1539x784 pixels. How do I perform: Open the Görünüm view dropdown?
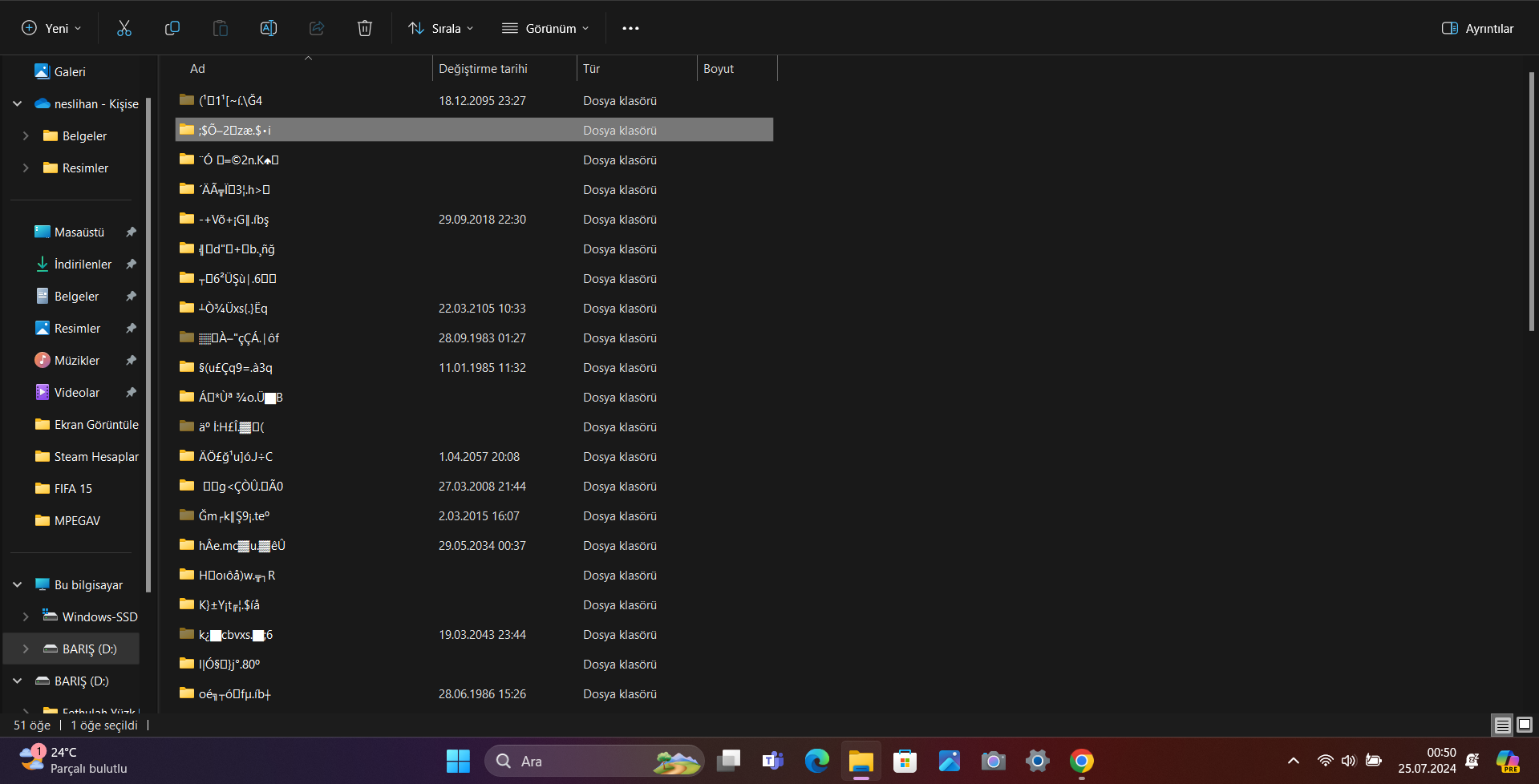pos(545,28)
